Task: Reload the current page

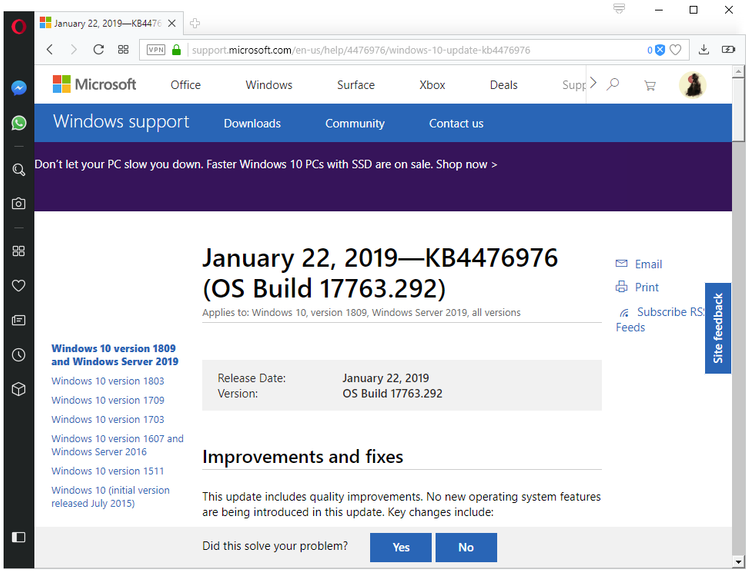Action: 99,49
